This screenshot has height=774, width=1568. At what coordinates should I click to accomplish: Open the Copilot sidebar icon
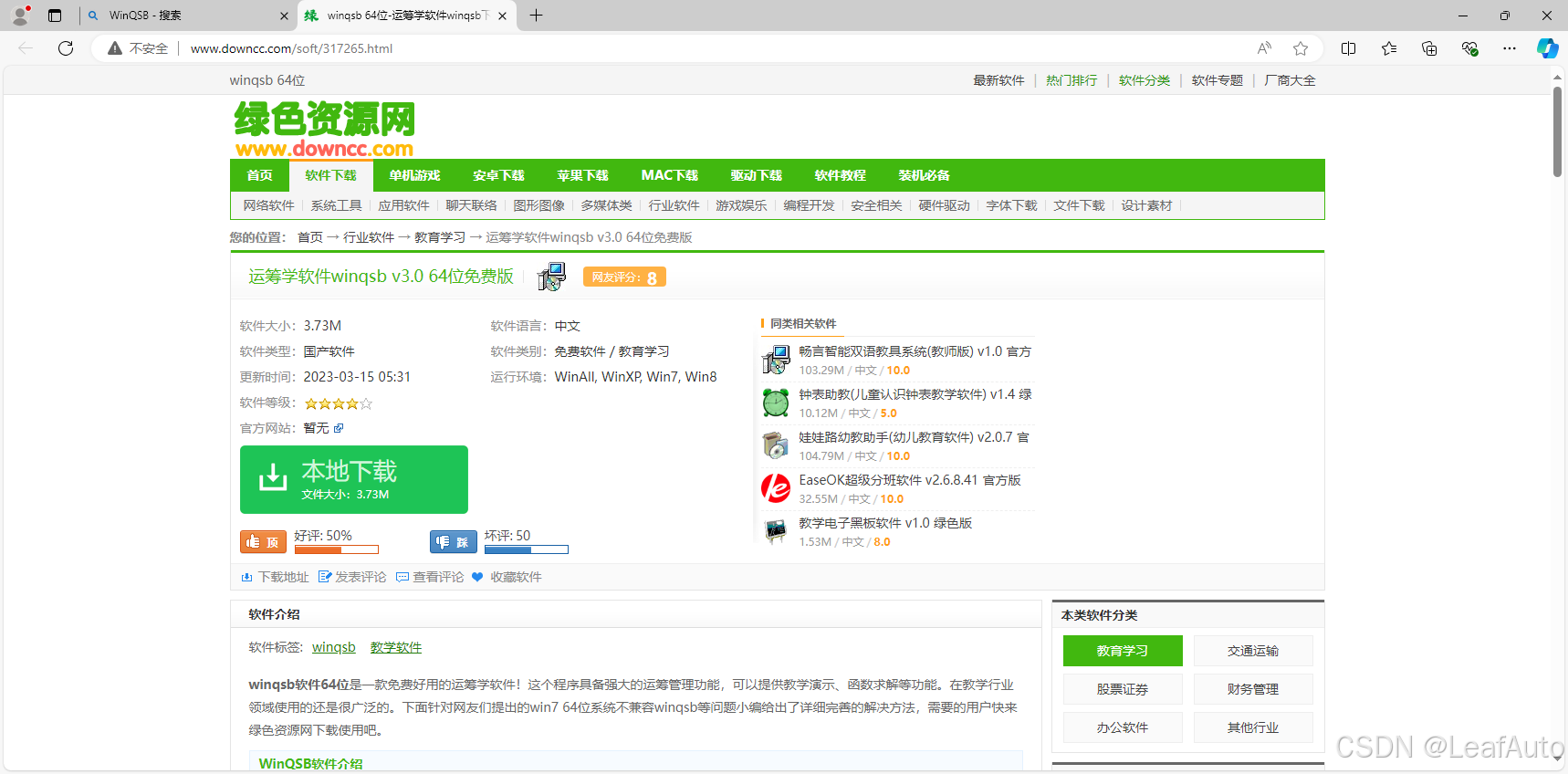pyautogui.click(x=1547, y=48)
